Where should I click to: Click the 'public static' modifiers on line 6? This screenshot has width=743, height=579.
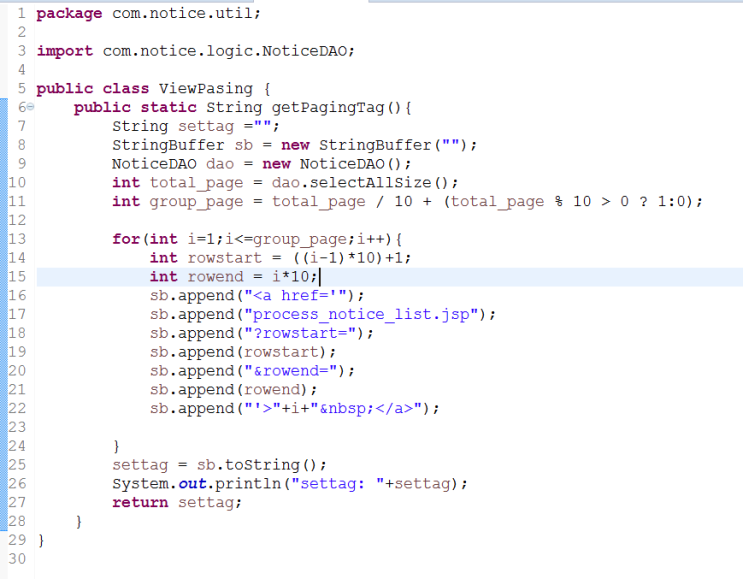[135, 108]
